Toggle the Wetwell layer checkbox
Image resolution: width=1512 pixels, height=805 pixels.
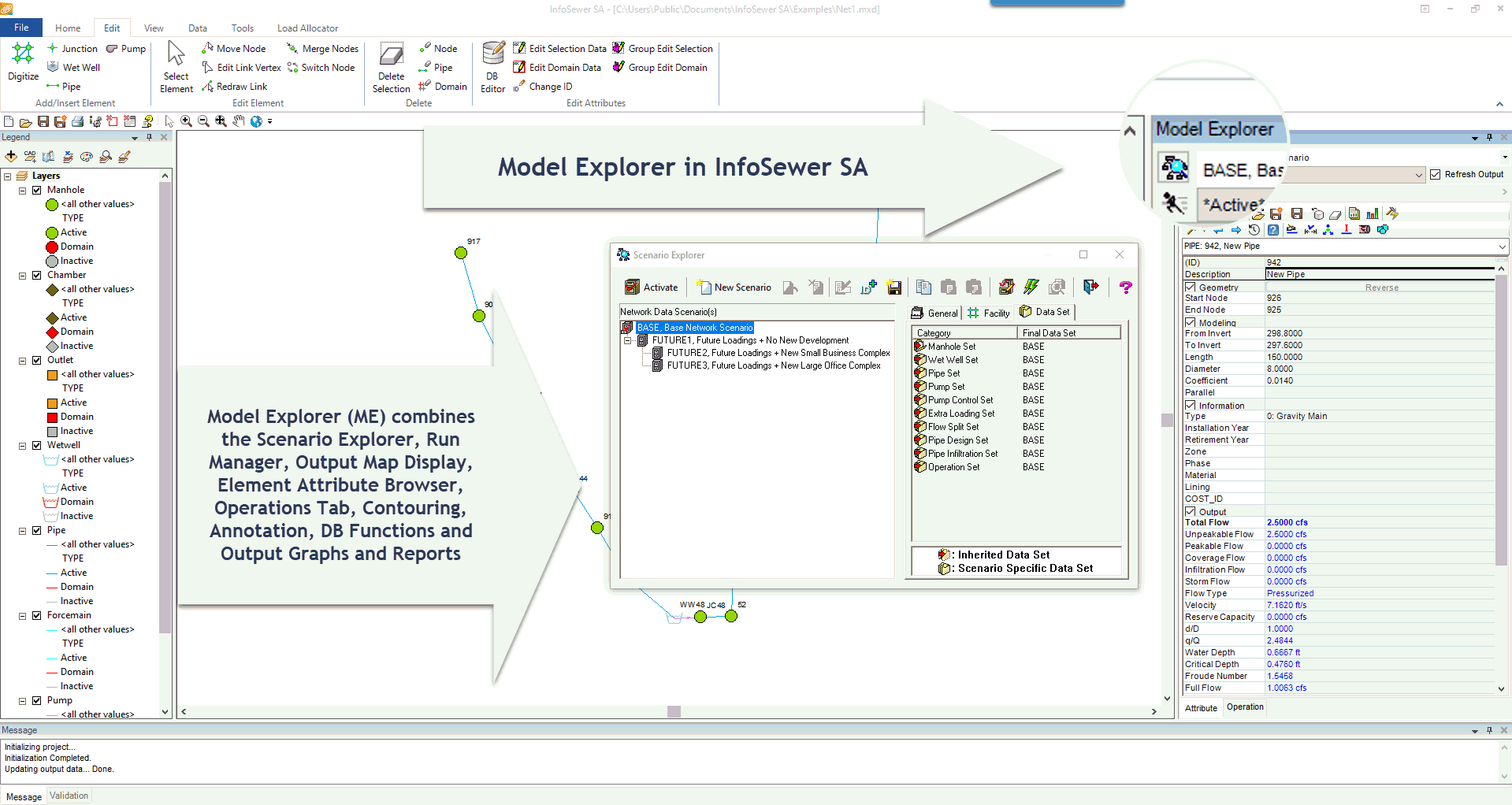(37, 445)
